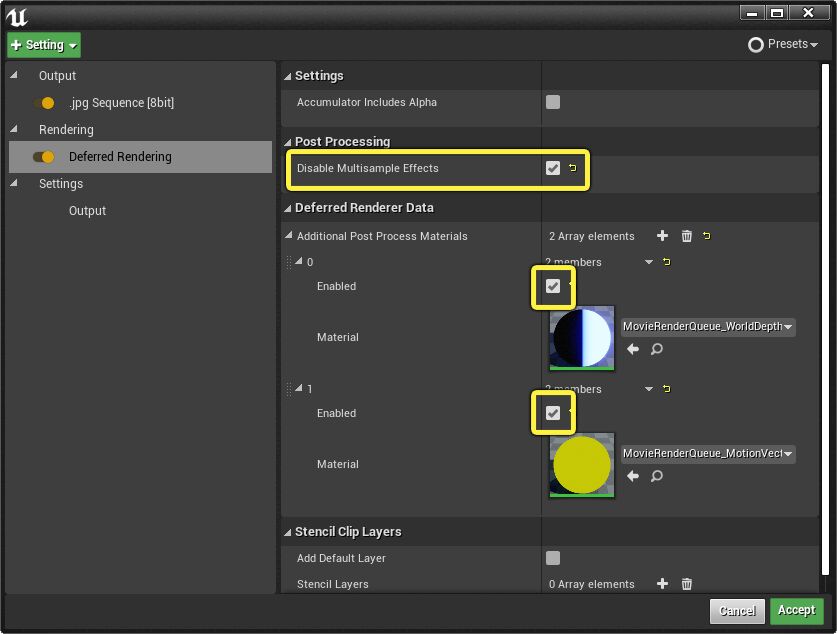
Task: Switch off the Deferred Rendering toggle
Action: [44, 156]
